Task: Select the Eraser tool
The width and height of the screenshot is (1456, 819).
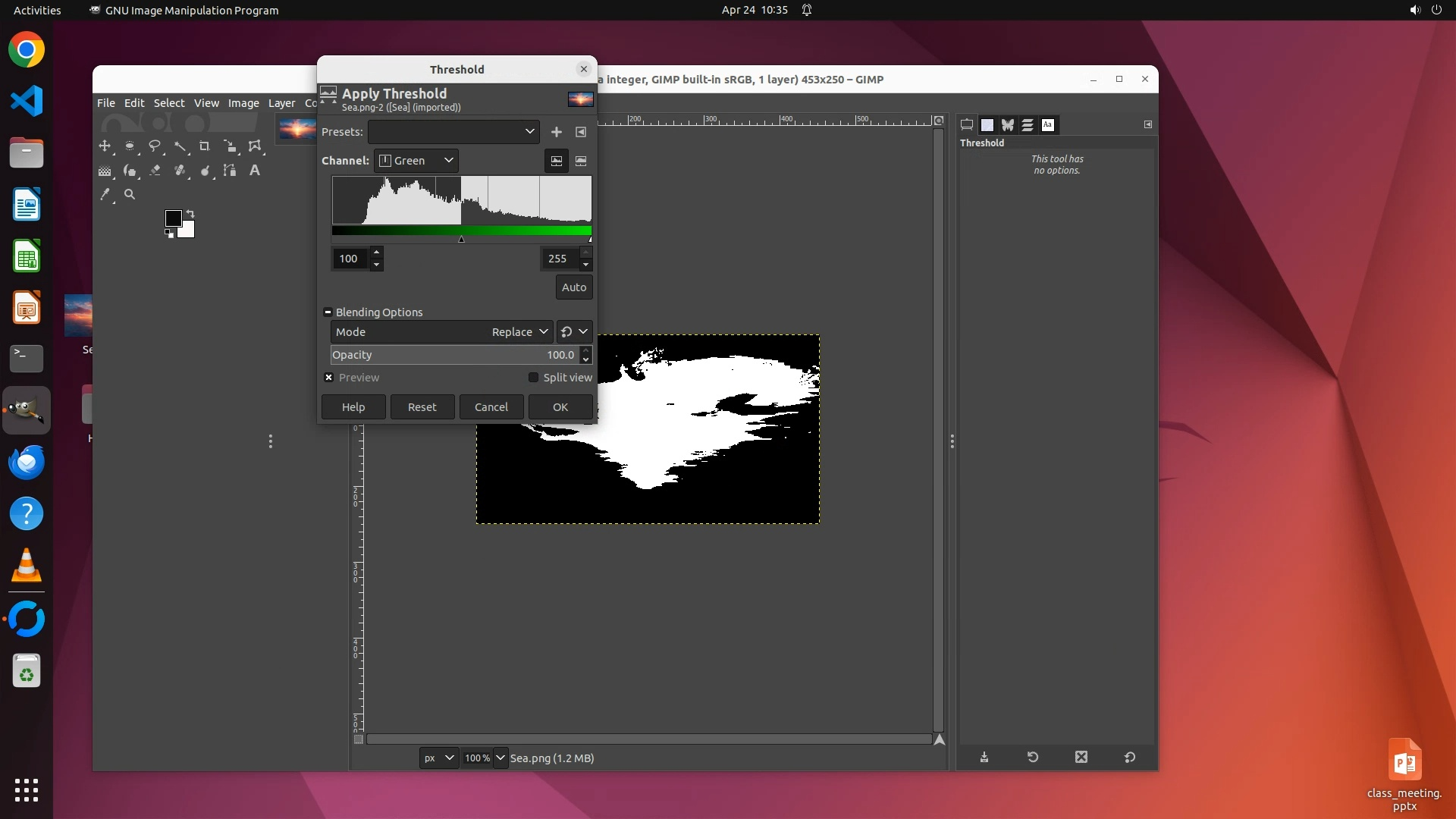Action: [155, 171]
